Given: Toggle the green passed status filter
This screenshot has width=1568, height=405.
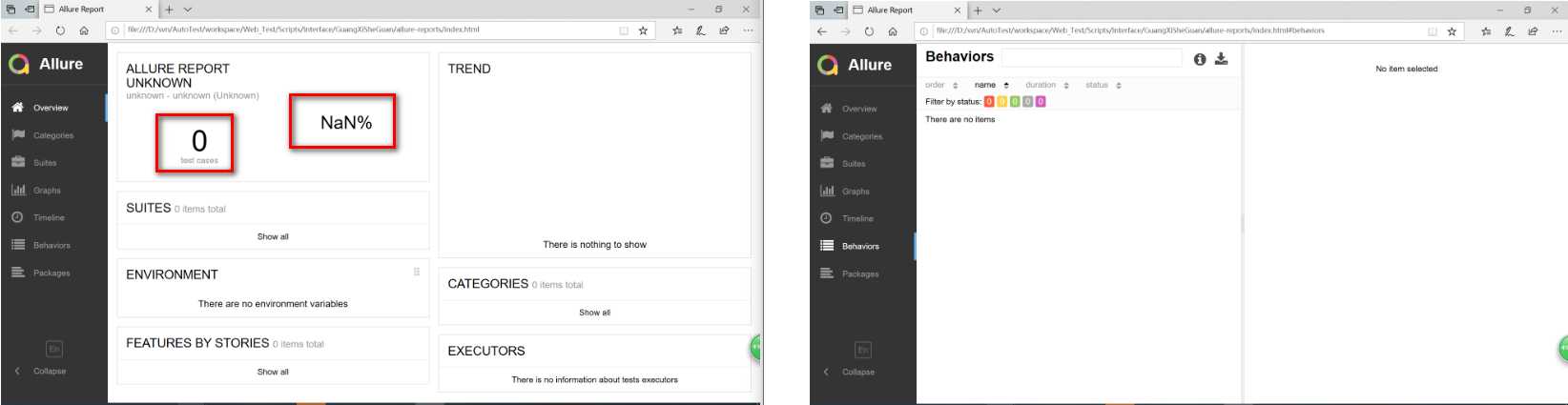Looking at the screenshot, I should [x=1015, y=101].
